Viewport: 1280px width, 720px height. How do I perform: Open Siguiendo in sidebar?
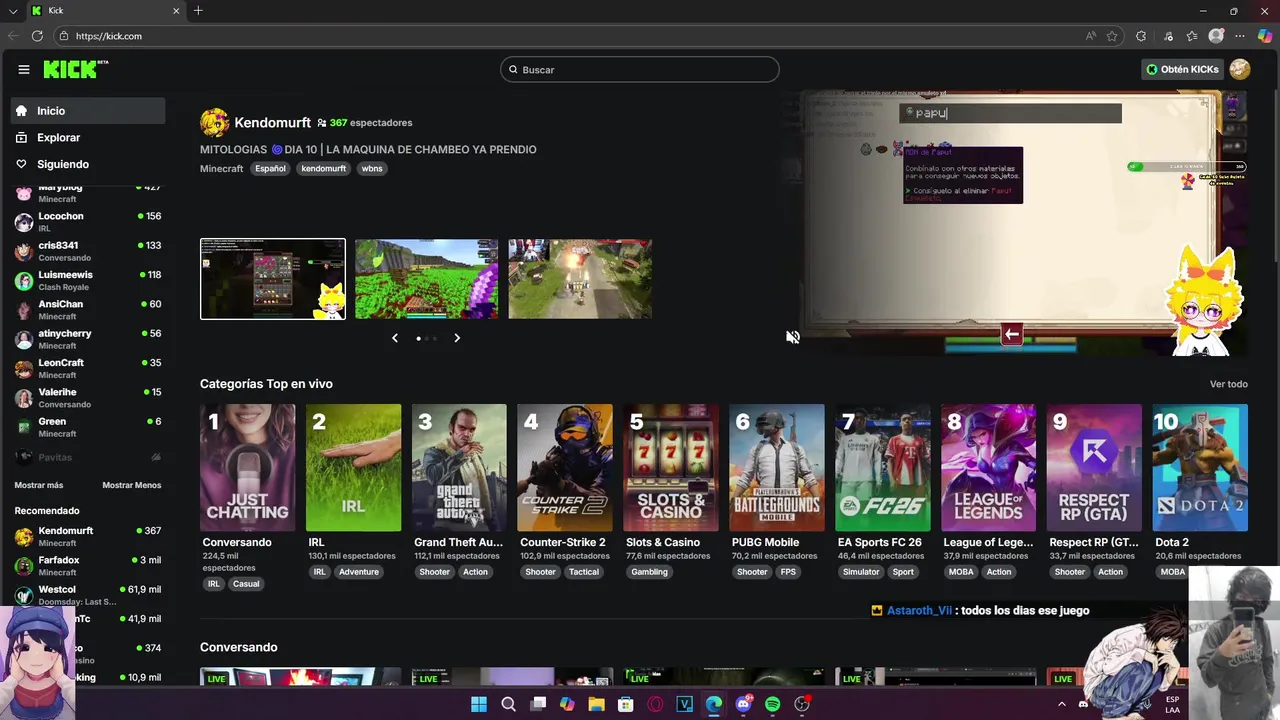click(x=88, y=164)
